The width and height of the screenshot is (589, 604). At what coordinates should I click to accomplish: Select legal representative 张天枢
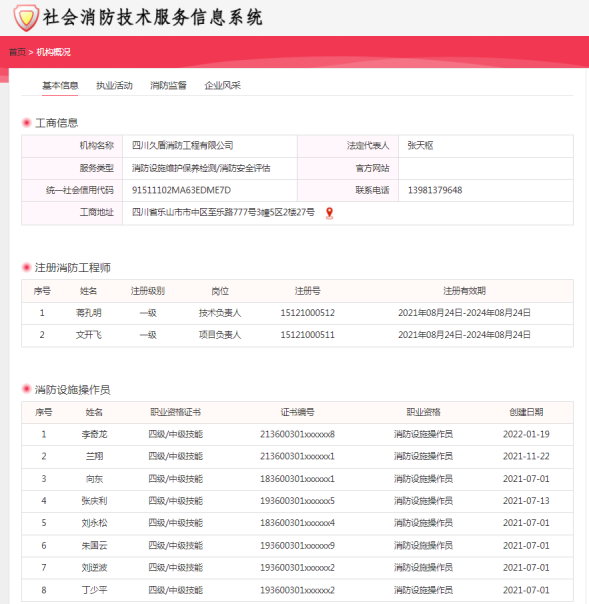[x=420, y=146]
